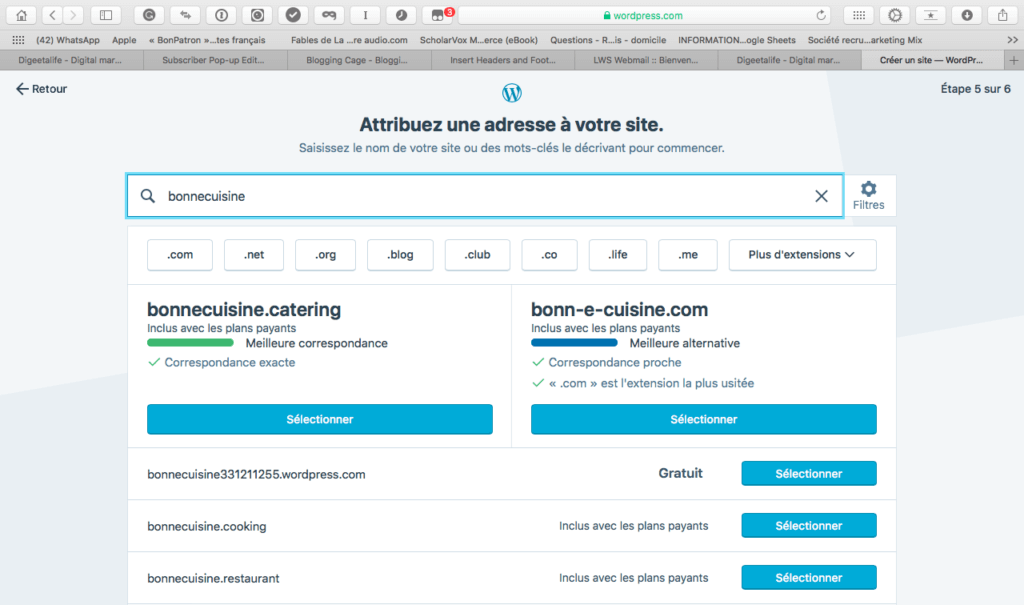Open the Questions - domicile bookmark
1024x605 pixels.
608,40
